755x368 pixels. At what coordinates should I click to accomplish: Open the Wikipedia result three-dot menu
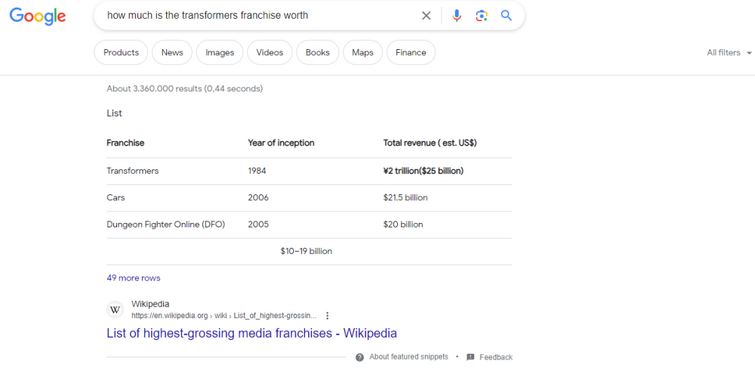pyautogui.click(x=327, y=316)
